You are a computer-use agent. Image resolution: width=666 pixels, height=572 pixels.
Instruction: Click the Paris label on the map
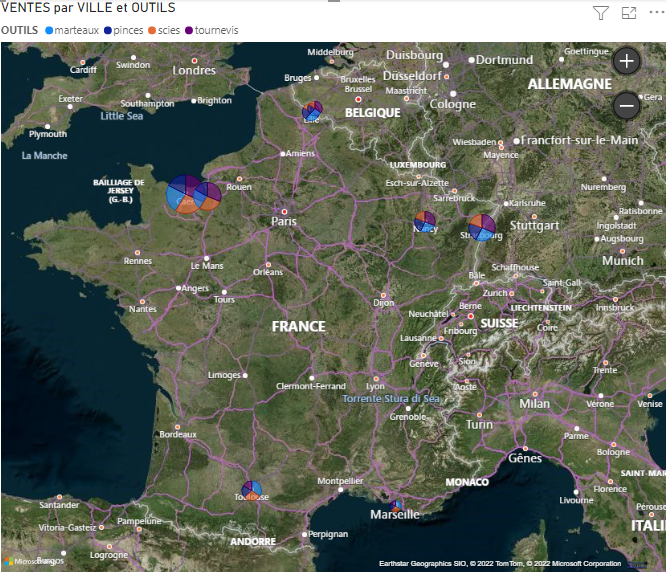pos(284,221)
